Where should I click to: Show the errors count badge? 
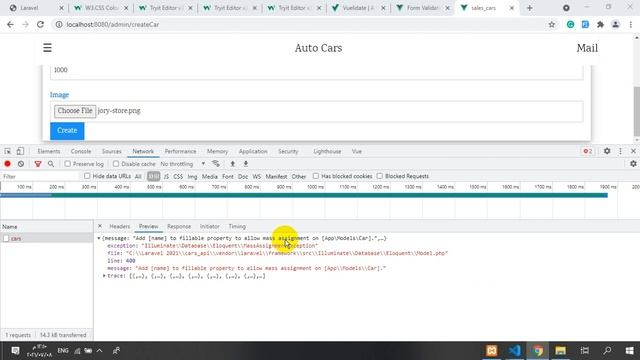[588, 151]
